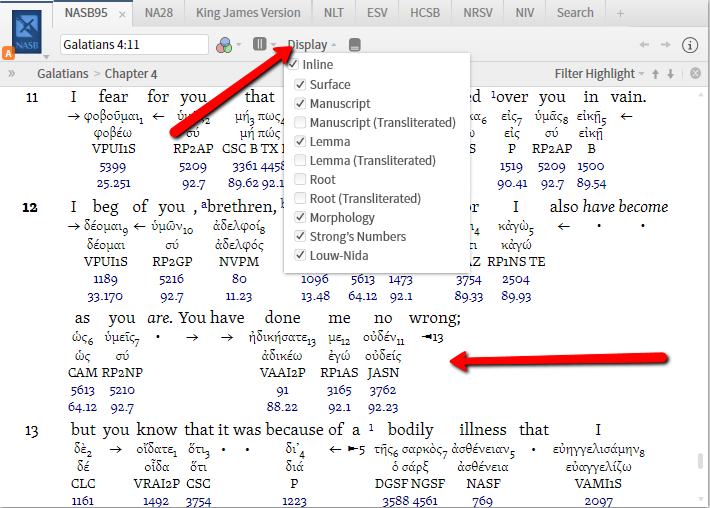The width and height of the screenshot is (710, 508).
Task: Select the NASB95 tab
Action: (86, 13)
